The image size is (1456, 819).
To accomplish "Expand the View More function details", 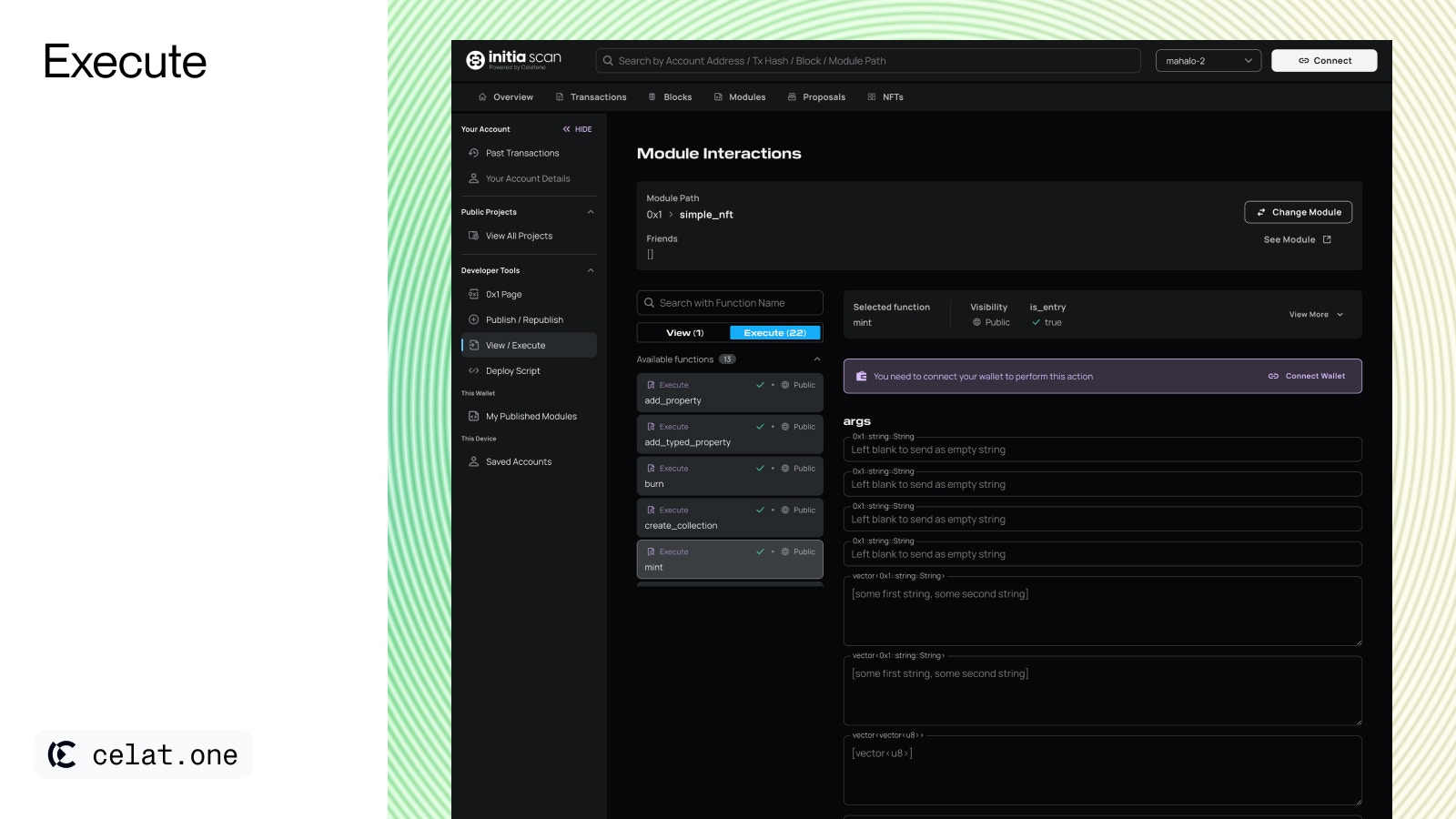I will tap(1316, 315).
